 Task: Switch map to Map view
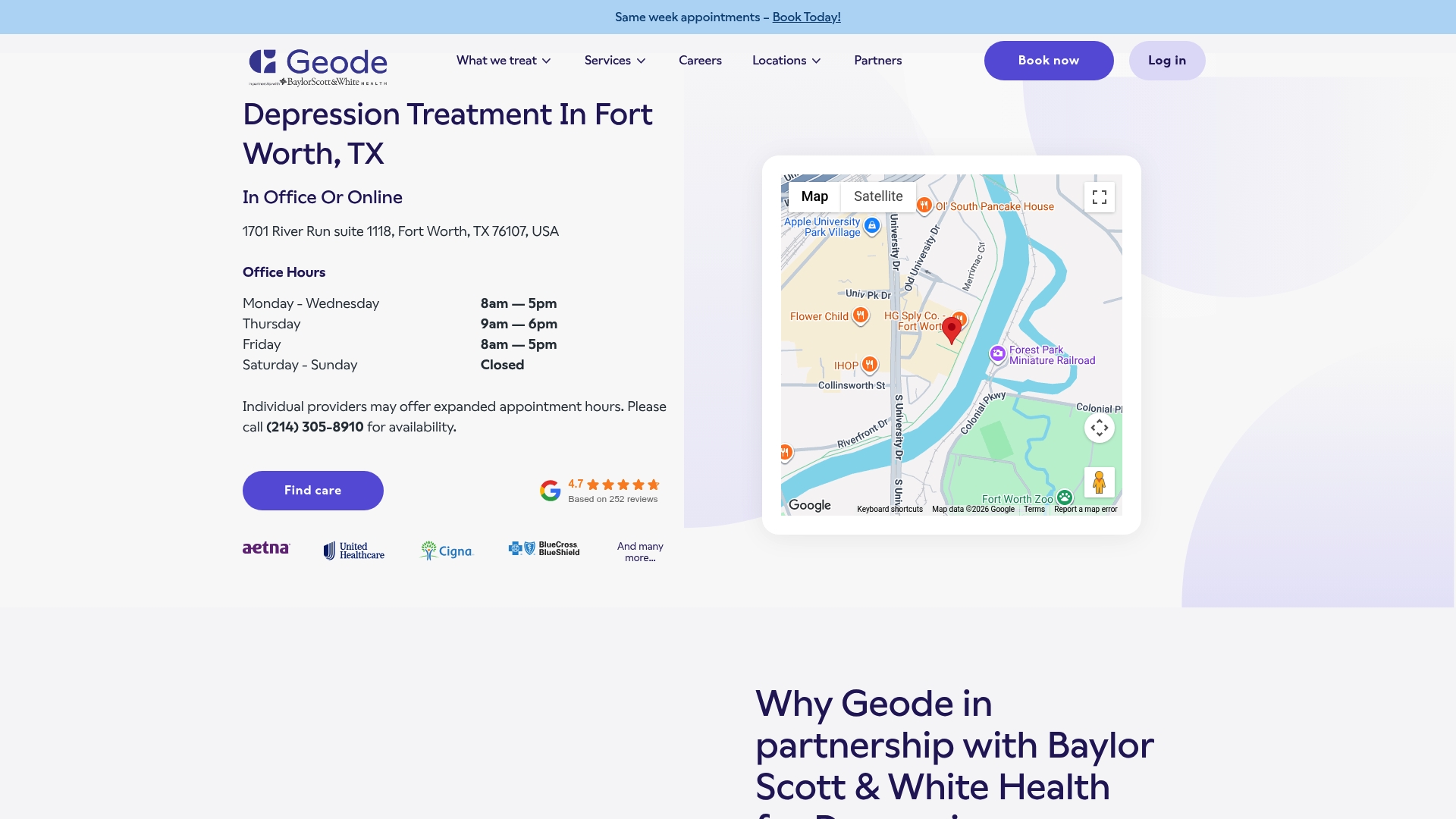[x=814, y=196]
